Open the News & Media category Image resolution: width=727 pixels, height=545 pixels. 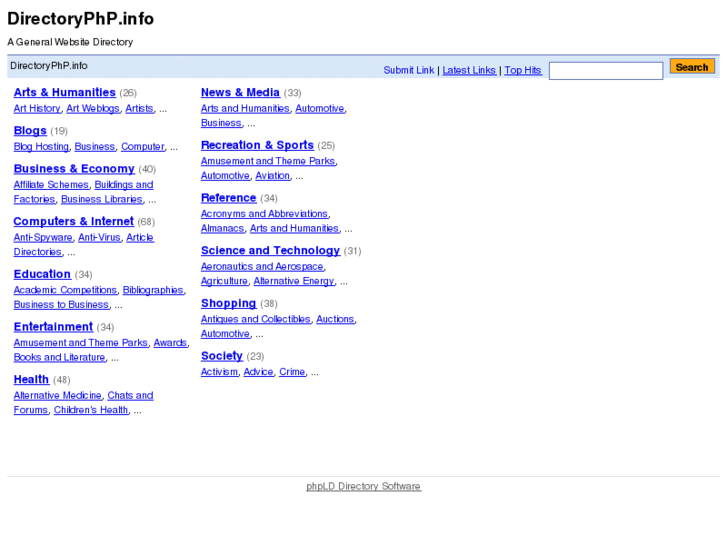(x=240, y=92)
